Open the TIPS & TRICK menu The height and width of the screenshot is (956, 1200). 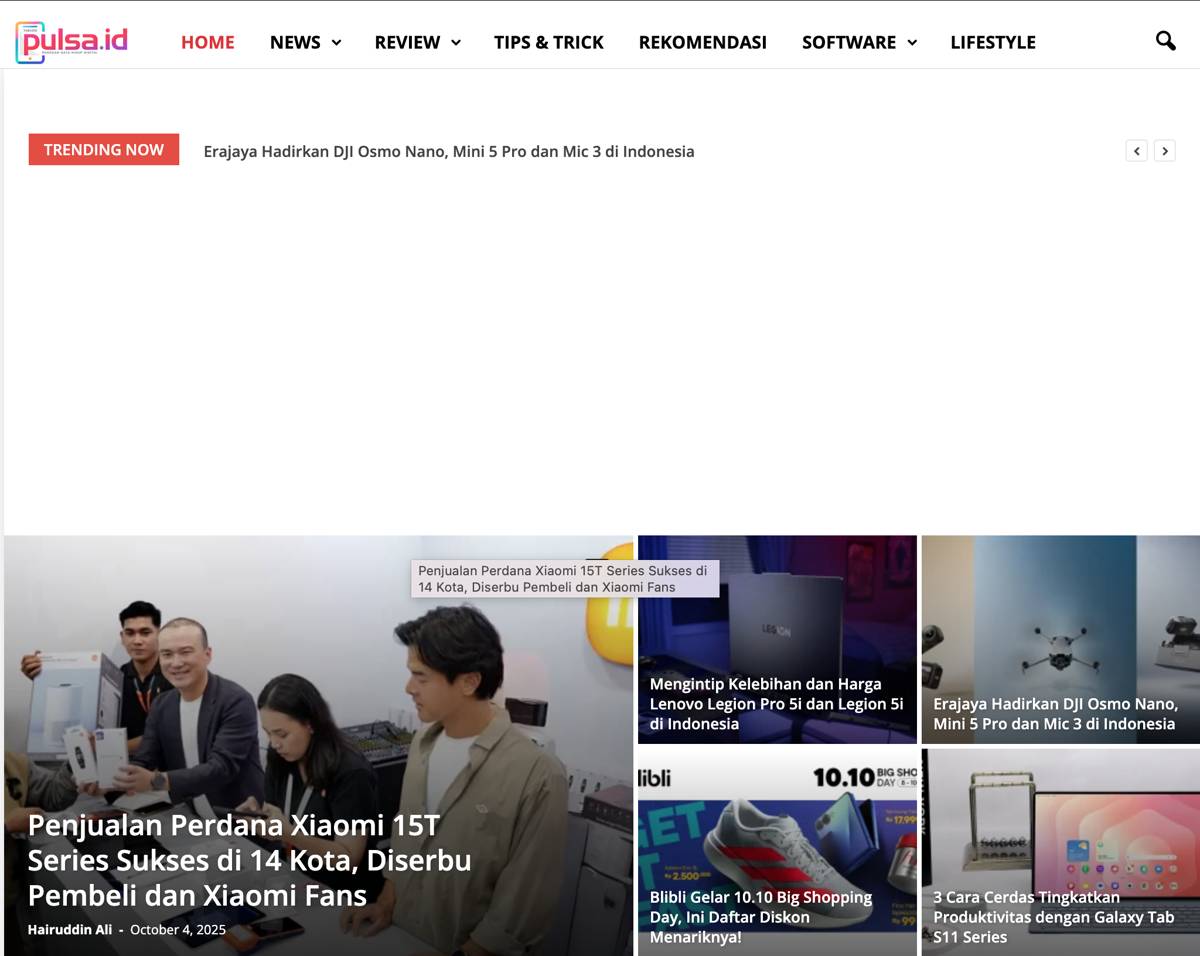pyautogui.click(x=548, y=42)
